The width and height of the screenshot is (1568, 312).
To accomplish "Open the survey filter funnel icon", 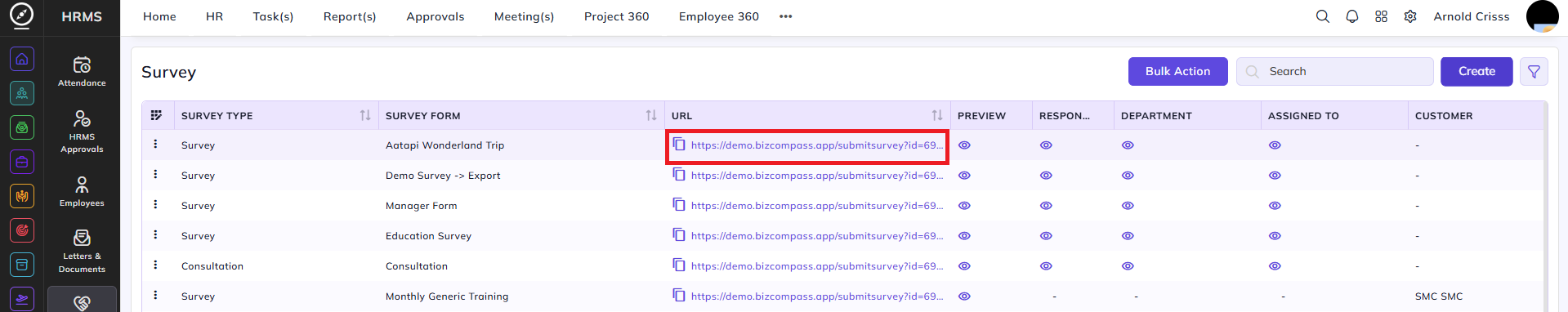I will 1534,72.
